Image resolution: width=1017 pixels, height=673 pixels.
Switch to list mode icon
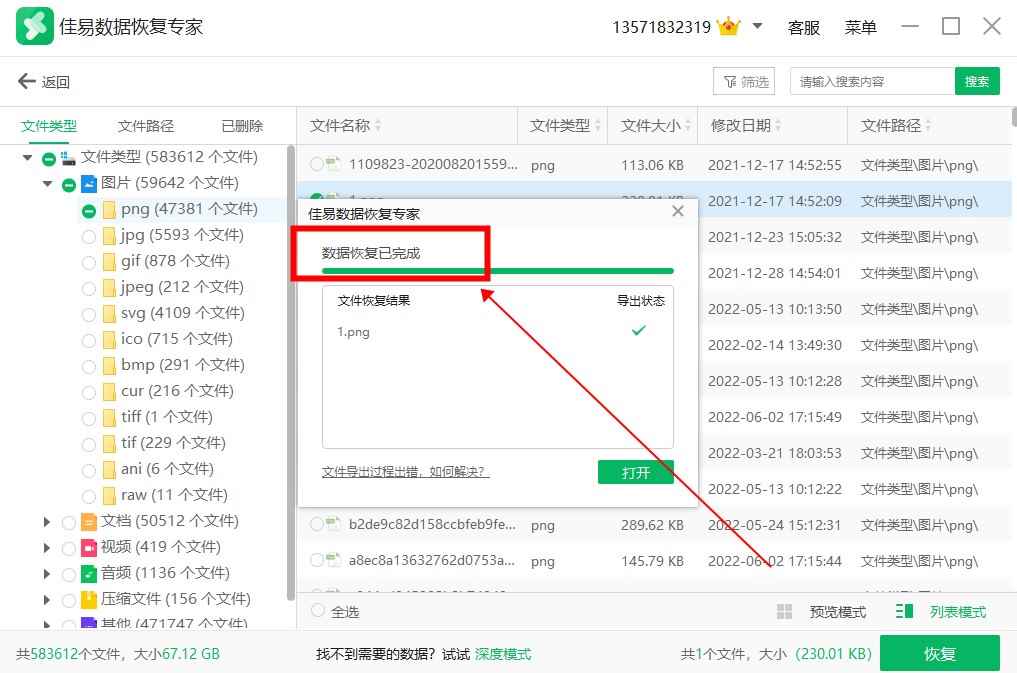(x=904, y=612)
